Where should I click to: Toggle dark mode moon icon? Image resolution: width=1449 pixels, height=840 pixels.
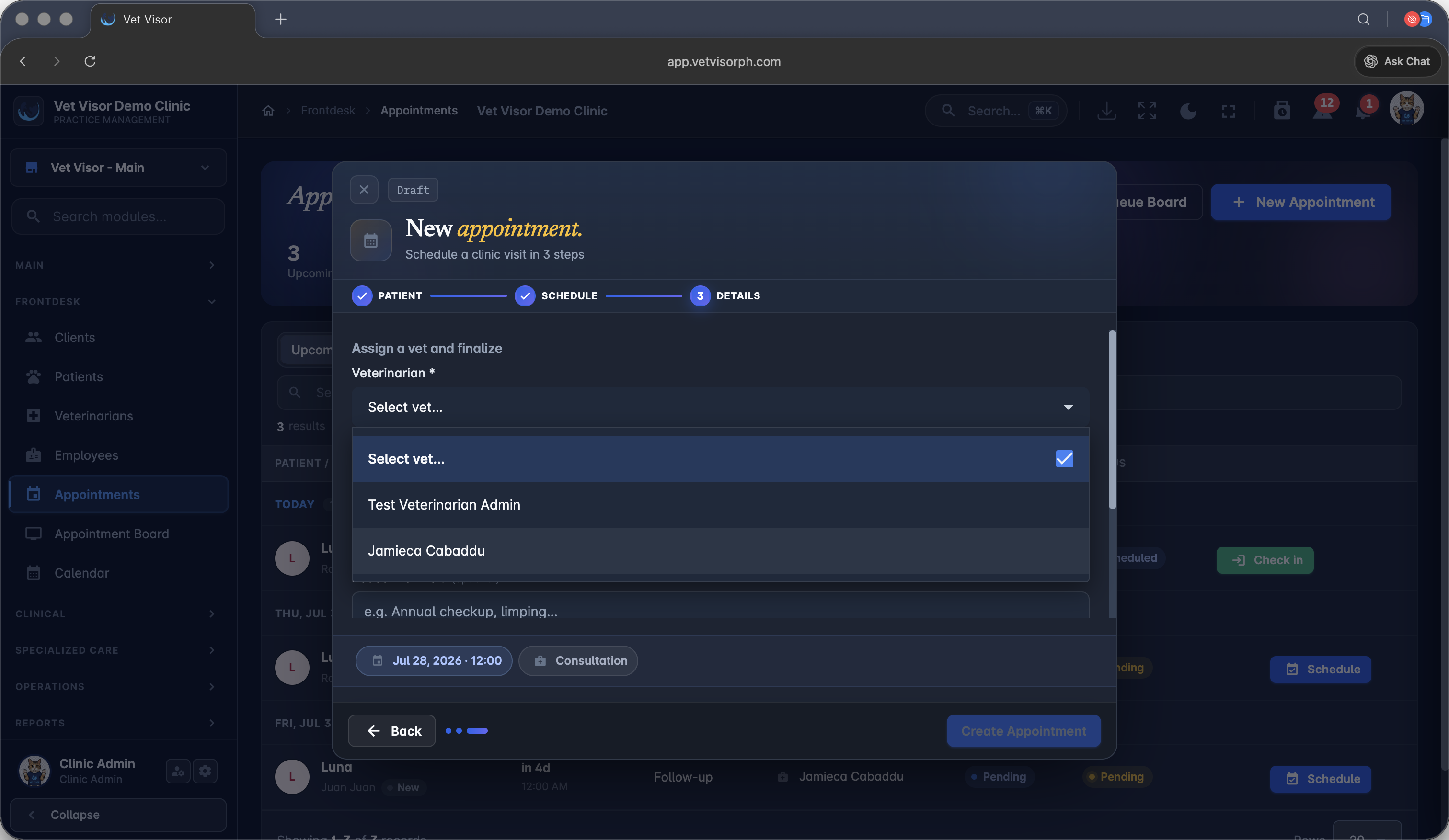(1188, 110)
